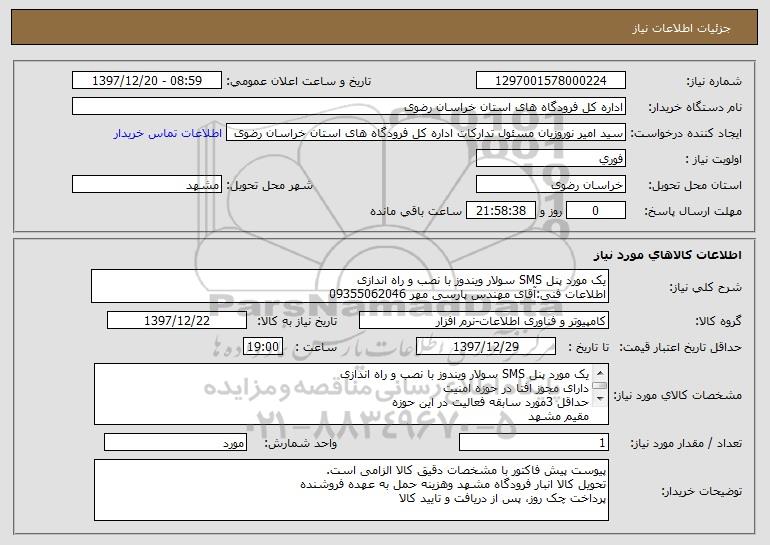
Task: Click the unit of measure field مورد
Action: click(175, 442)
